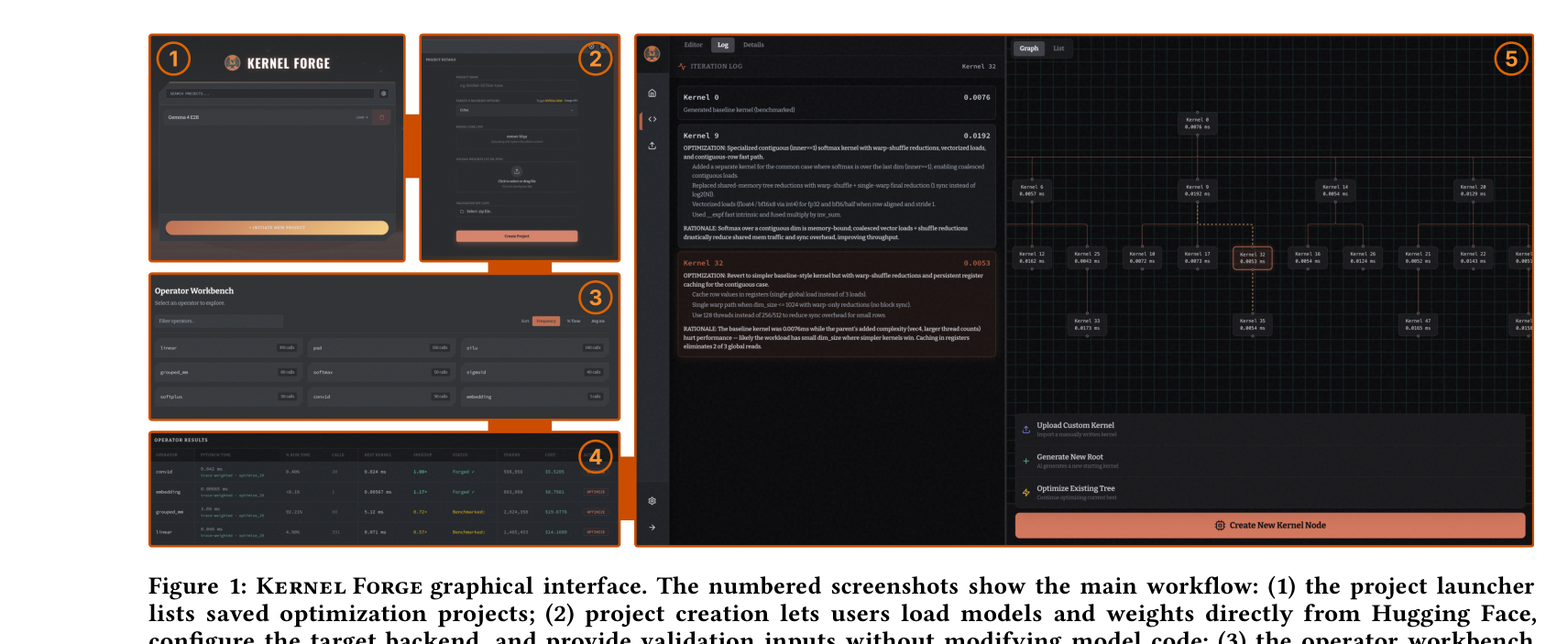The image size is (1568, 644).
Task: Select the silu operator card
Action: pos(533,348)
